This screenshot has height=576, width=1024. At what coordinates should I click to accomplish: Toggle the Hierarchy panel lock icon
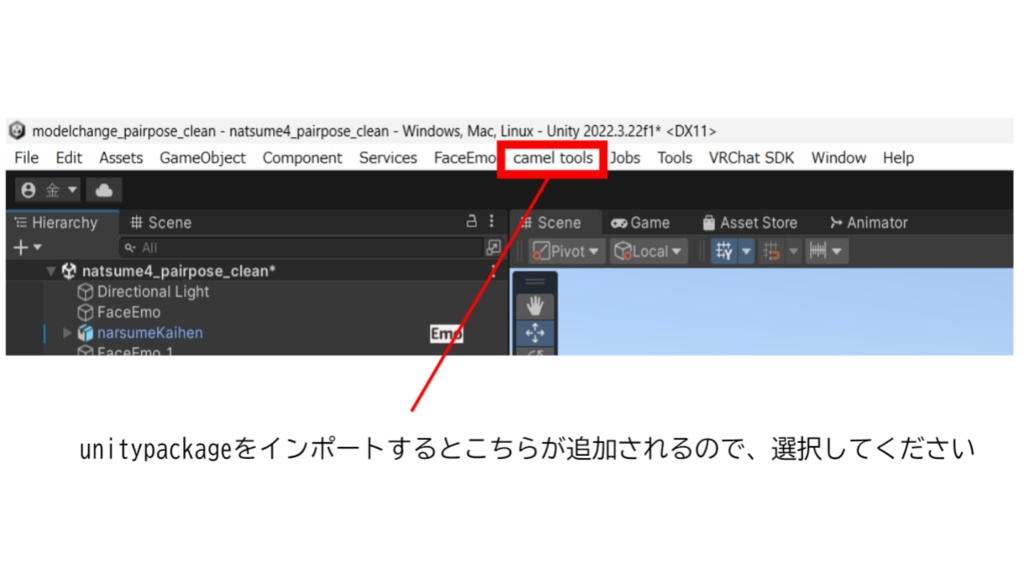(472, 221)
